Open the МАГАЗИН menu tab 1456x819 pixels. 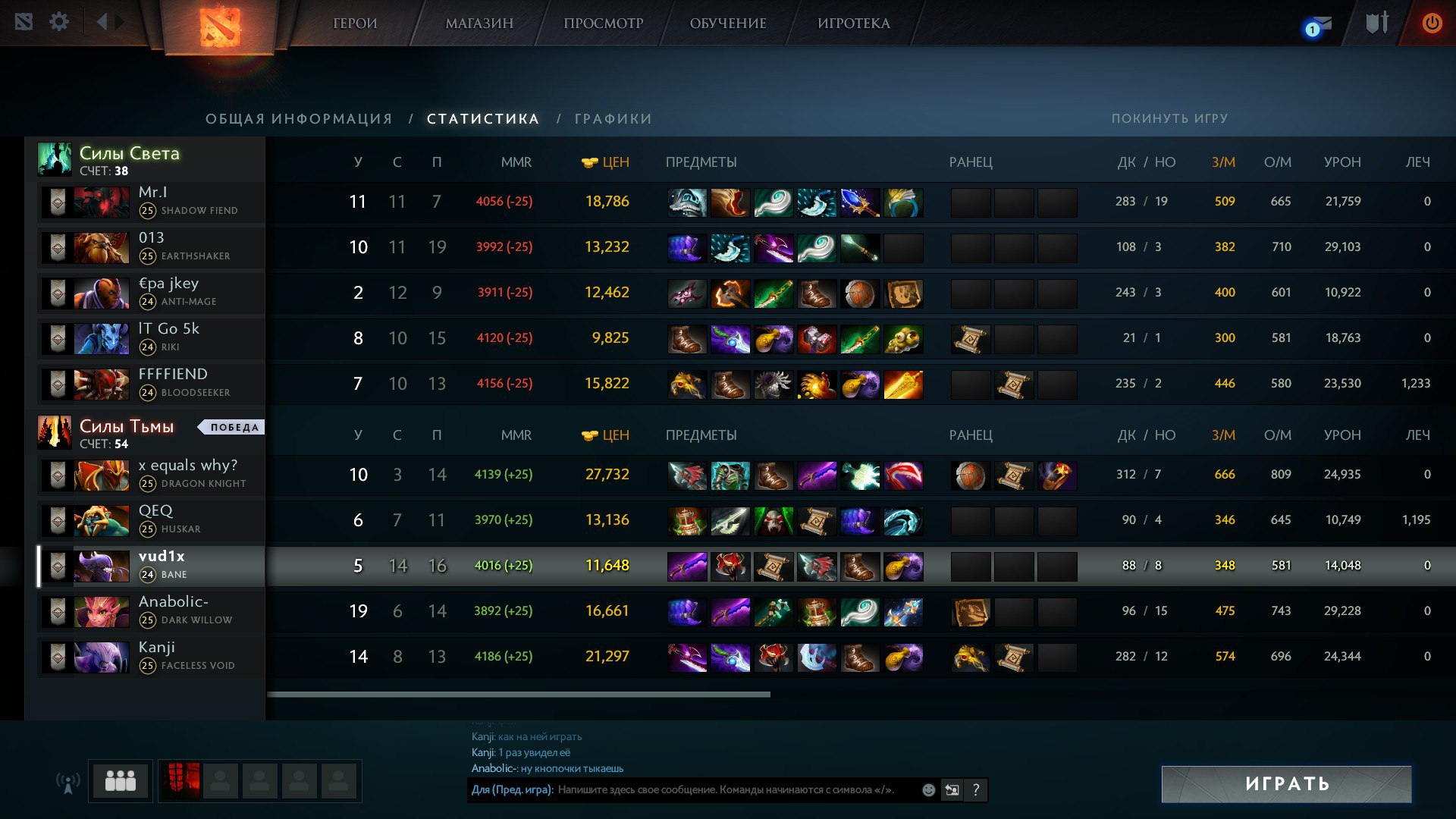[x=479, y=24]
